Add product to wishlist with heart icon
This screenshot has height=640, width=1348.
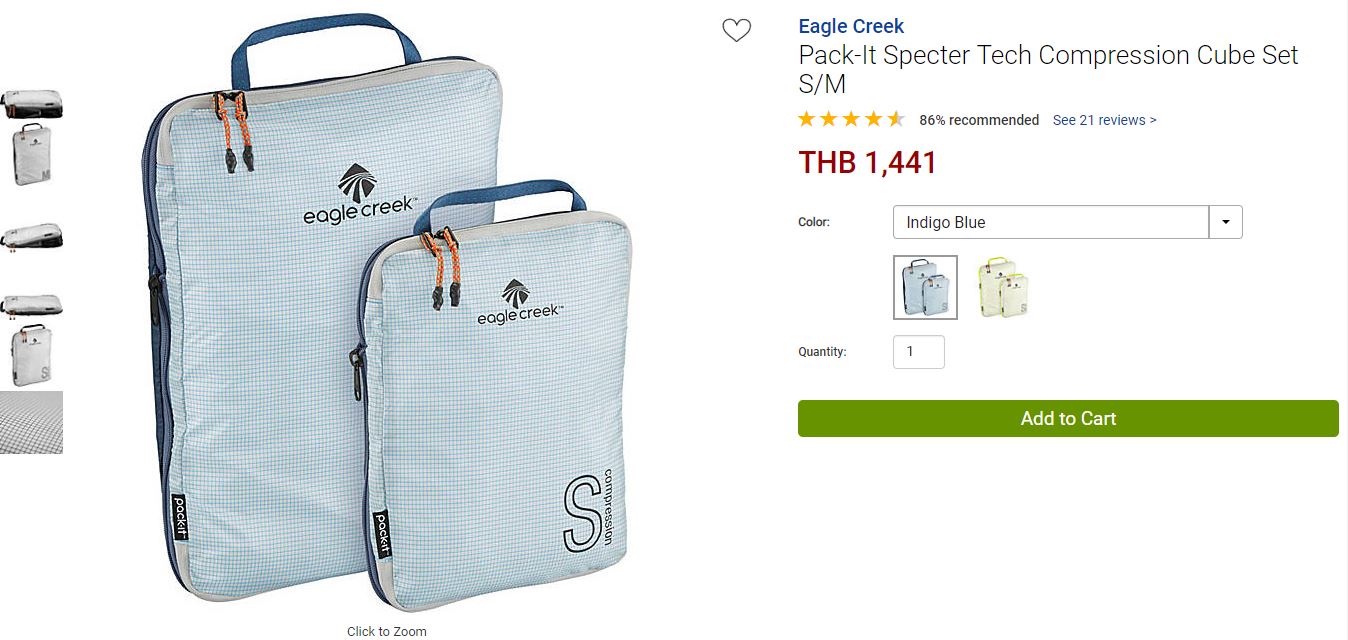(x=736, y=31)
